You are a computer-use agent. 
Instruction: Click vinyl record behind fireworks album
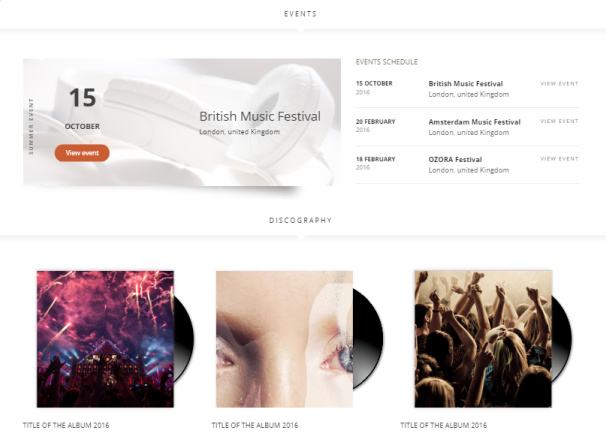[184, 339]
